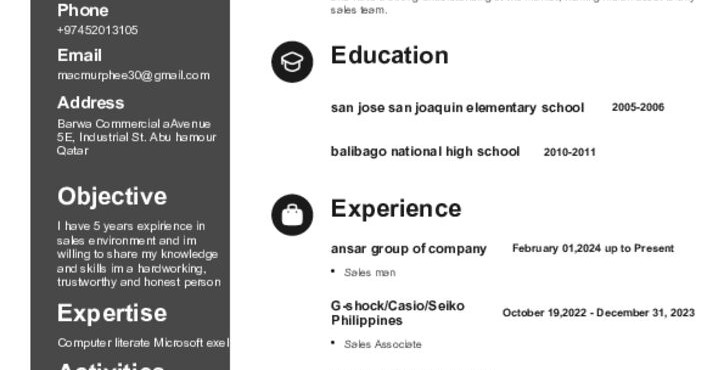Image resolution: width=724 pixels, height=370 pixels.
Task: Click the Sales Associate bullet item
Action: tap(382, 344)
